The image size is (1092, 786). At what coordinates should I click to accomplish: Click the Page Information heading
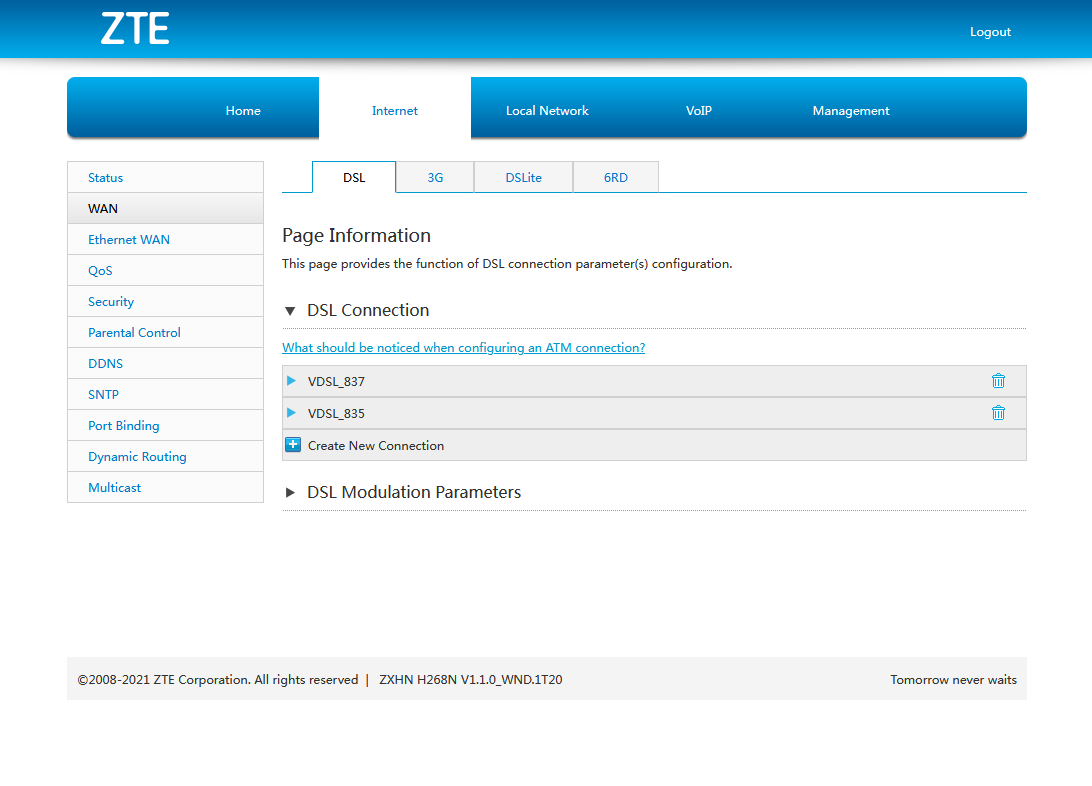coord(357,235)
